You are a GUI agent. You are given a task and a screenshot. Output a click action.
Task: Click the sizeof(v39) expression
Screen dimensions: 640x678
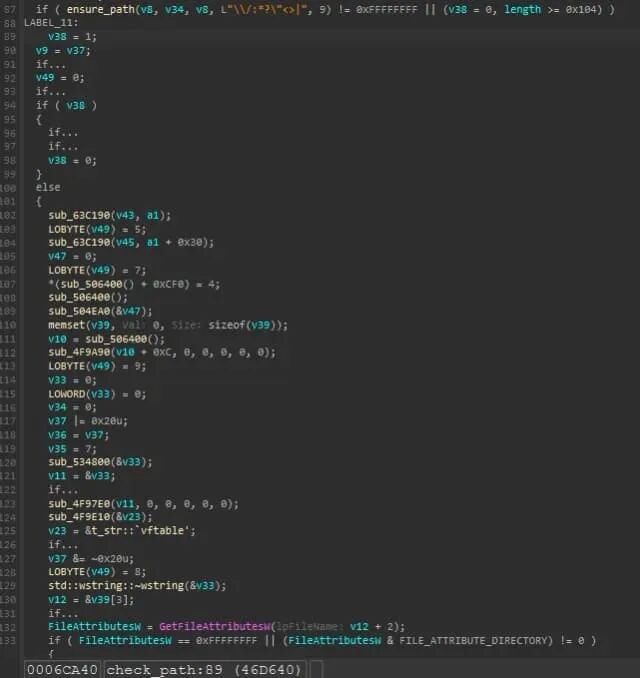242,325
